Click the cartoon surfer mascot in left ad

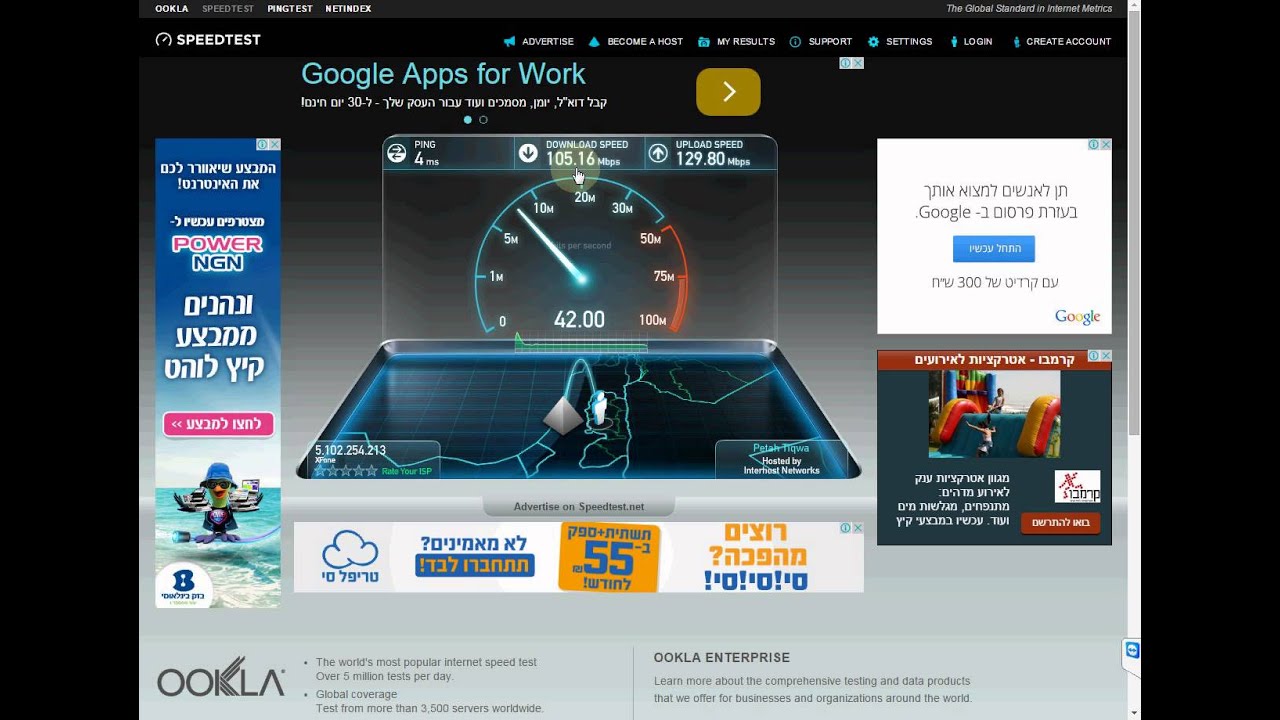(x=218, y=505)
